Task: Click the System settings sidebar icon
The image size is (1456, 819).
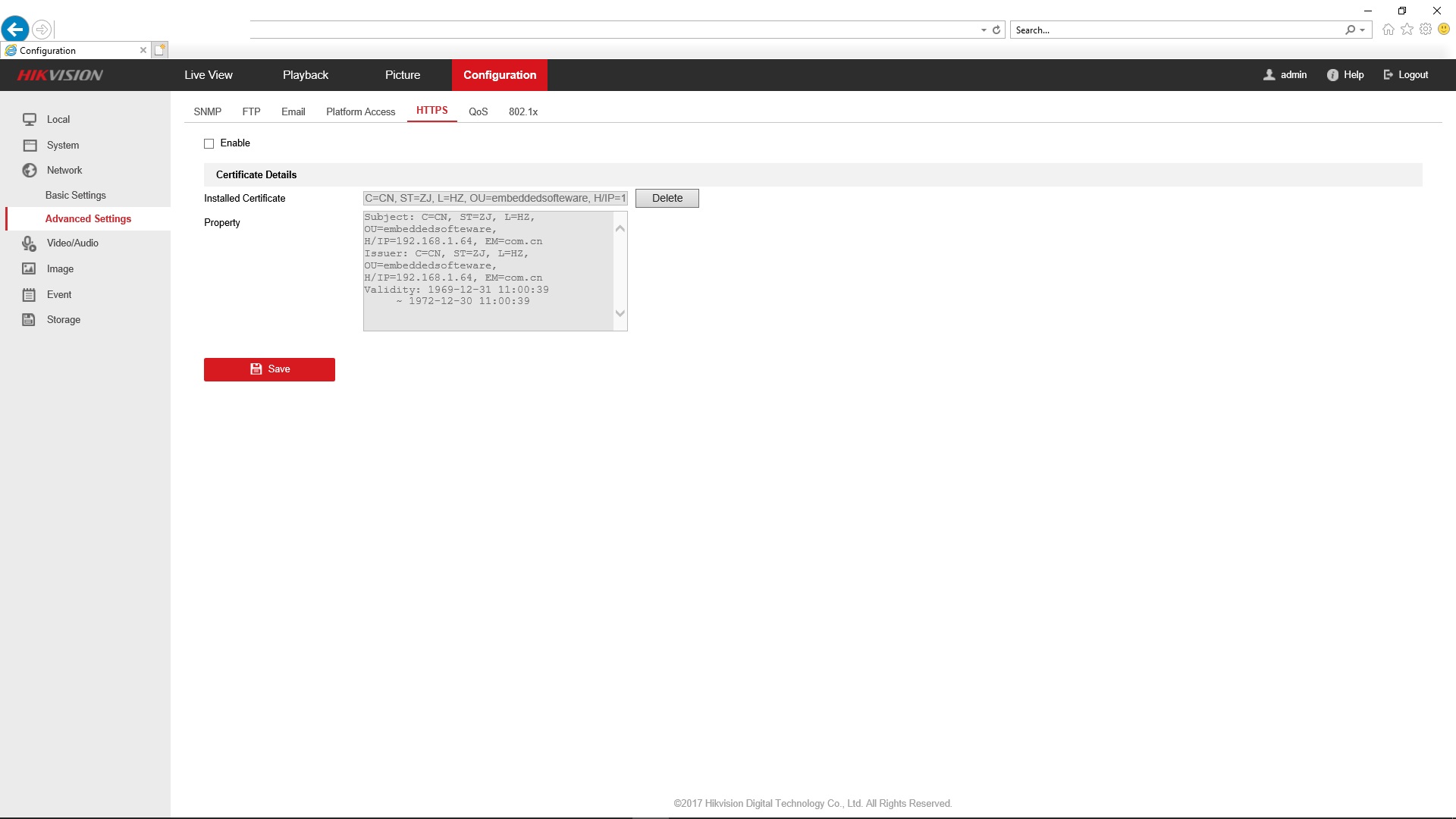Action: 30,145
